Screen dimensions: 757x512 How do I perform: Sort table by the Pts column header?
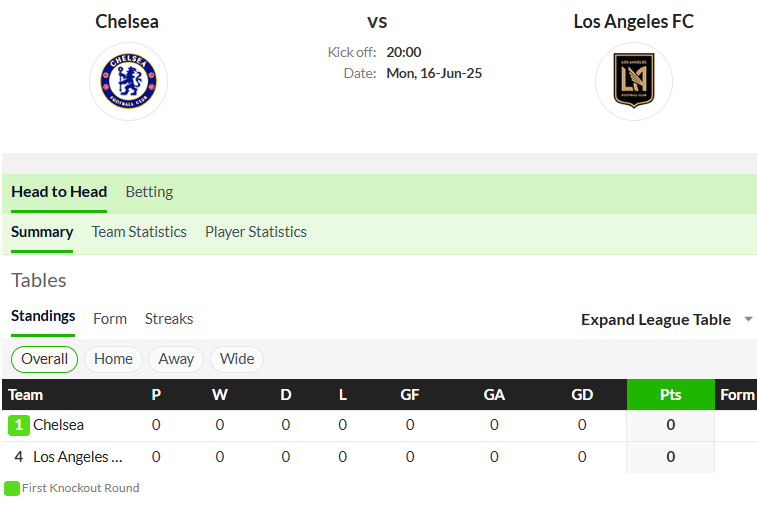click(x=671, y=395)
